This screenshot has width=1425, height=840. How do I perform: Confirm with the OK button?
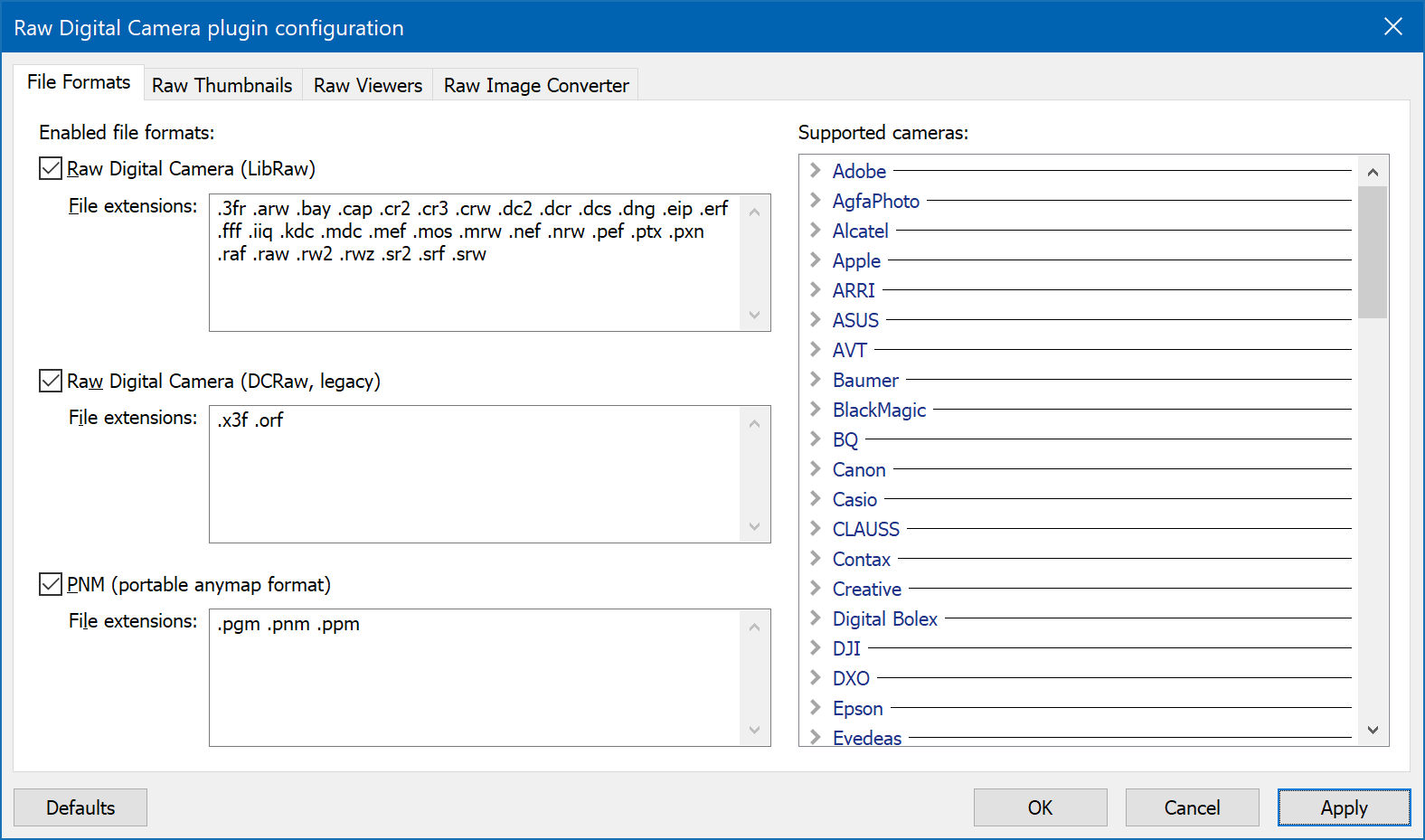point(1041,807)
